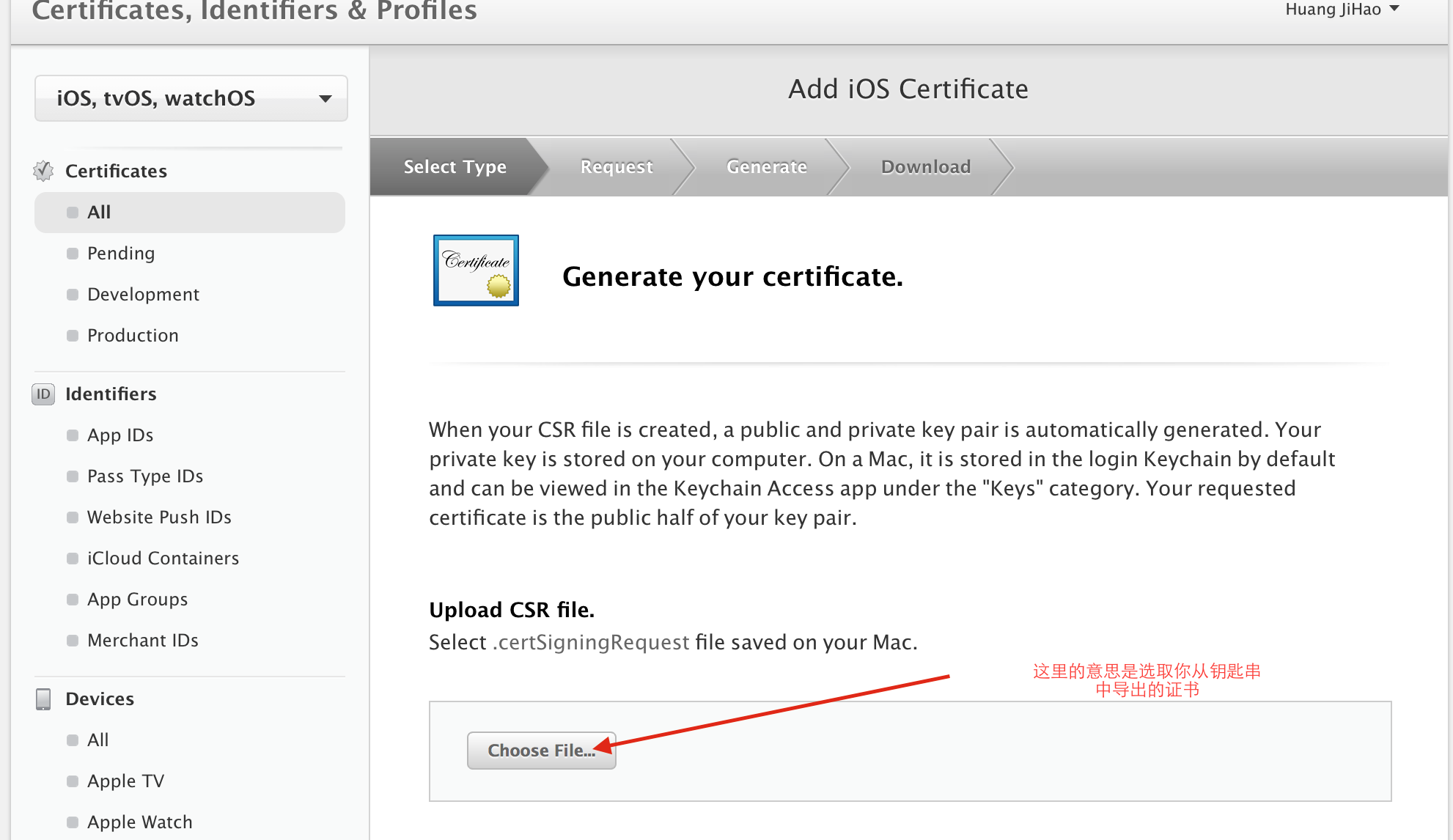
Task: Click the Identifiers ID badge icon
Action: click(x=43, y=394)
